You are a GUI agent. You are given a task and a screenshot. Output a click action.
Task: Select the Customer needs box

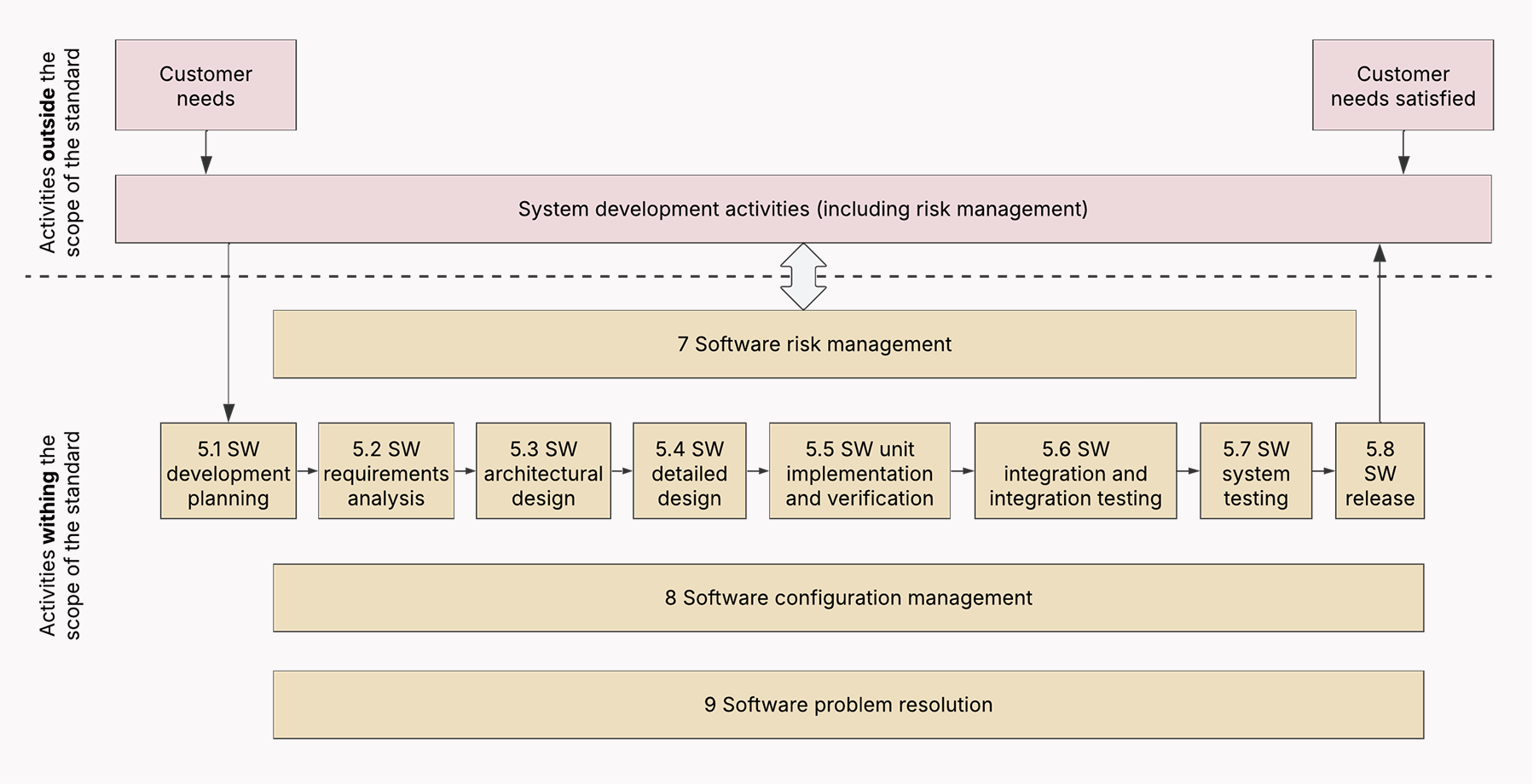pyautogui.click(x=205, y=85)
